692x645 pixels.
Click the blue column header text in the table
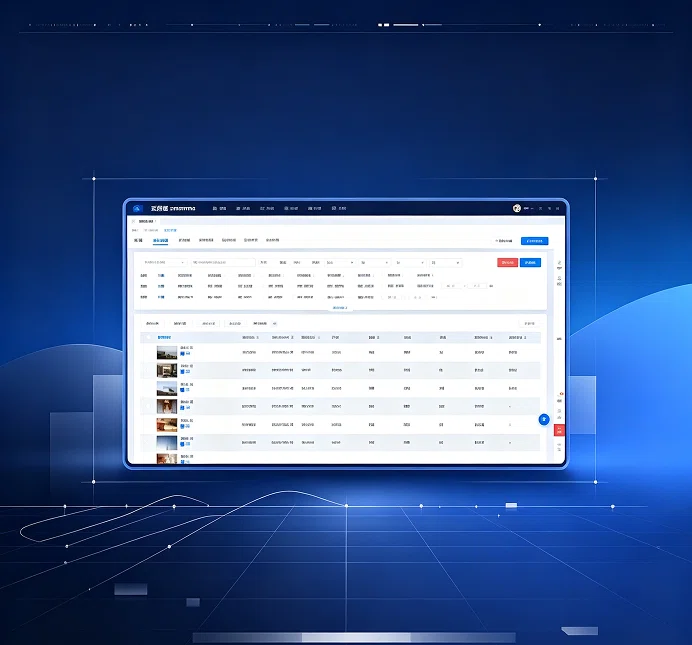click(164, 338)
